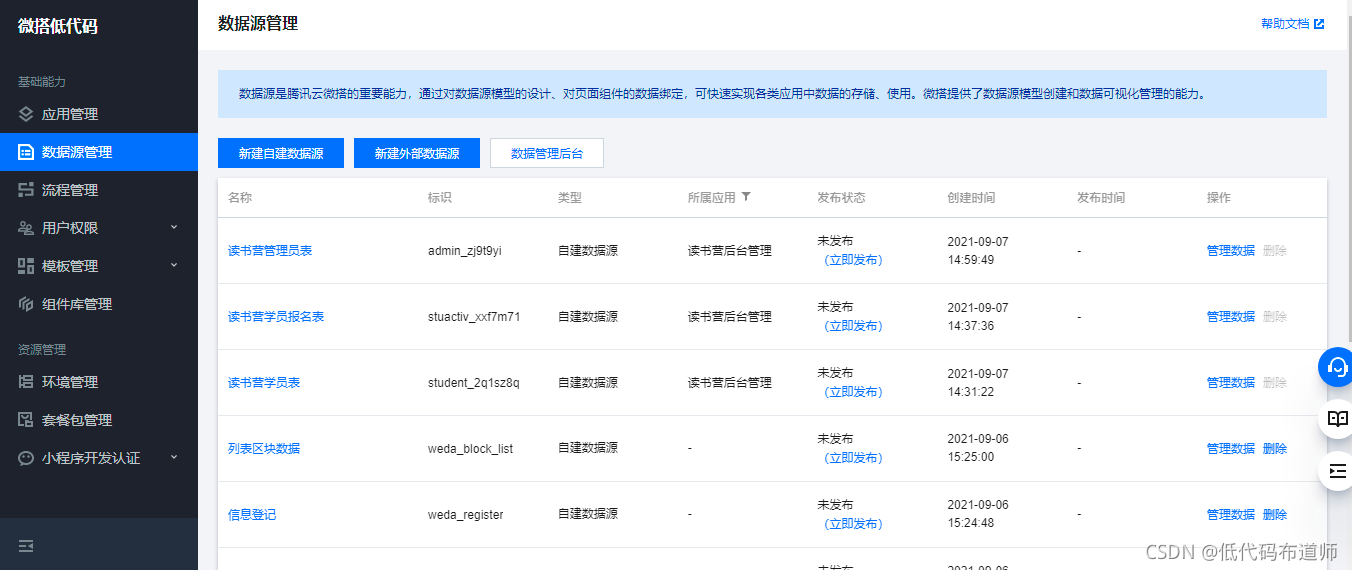
Task: Expand the 用户权限 submenu arrow
Action: [x=173, y=227]
